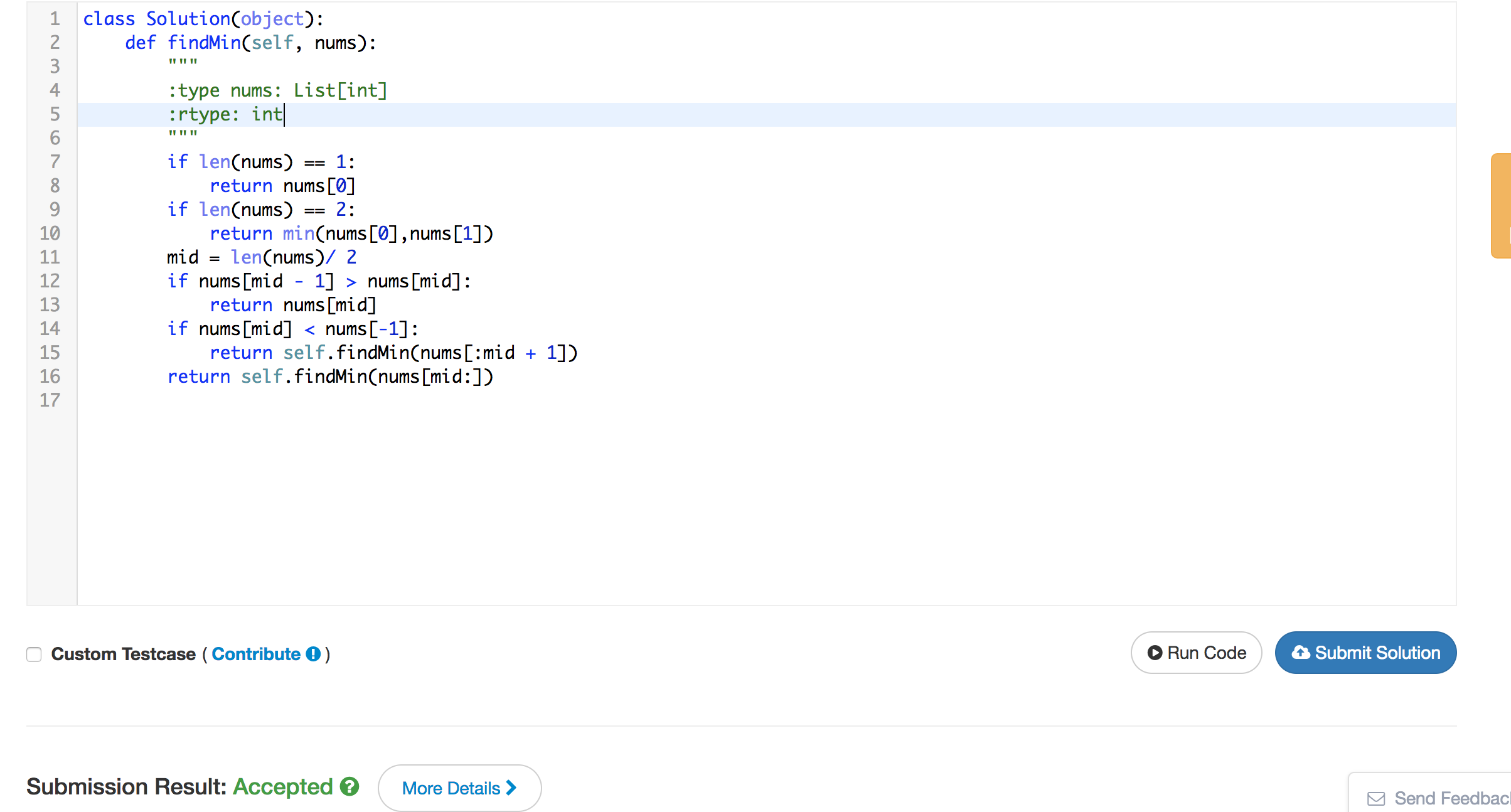Click 'if nums[mid] < nums[-1]:' line

click(292, 329)
